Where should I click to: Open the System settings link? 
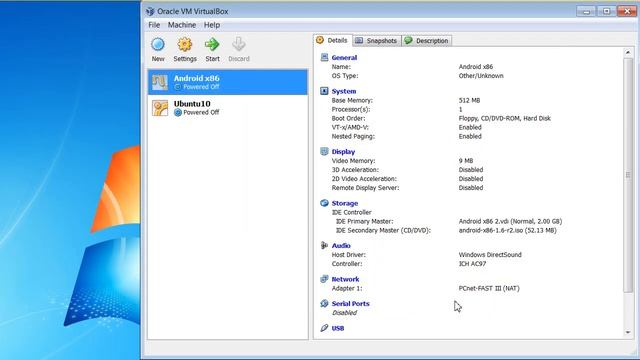(x=344, y=91)
